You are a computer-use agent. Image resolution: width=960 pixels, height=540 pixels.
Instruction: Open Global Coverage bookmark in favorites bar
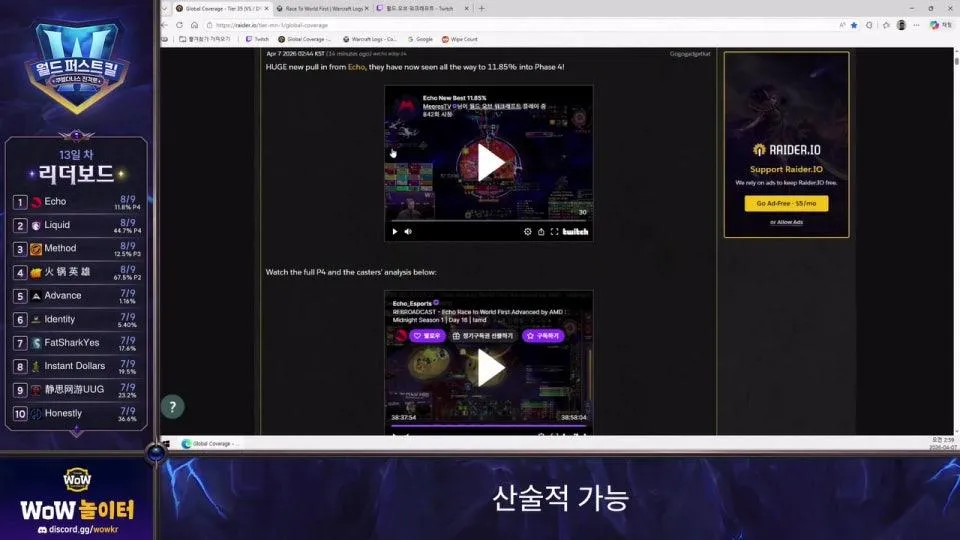[x=304, y=39]
